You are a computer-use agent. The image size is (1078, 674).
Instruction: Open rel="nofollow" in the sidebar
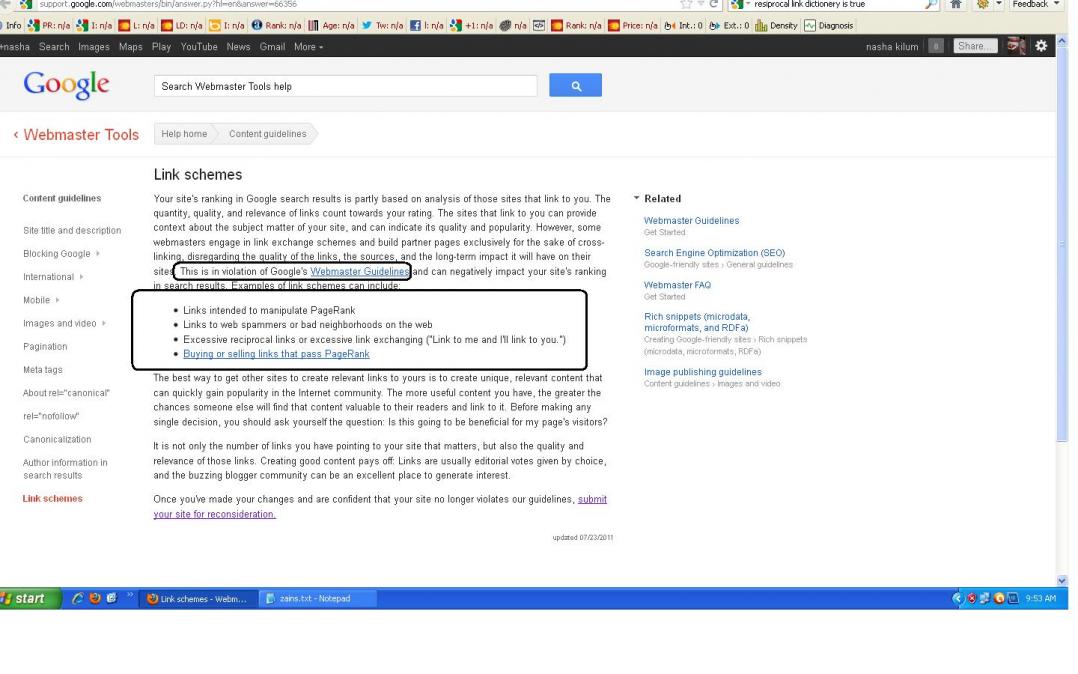pos(51,416)
